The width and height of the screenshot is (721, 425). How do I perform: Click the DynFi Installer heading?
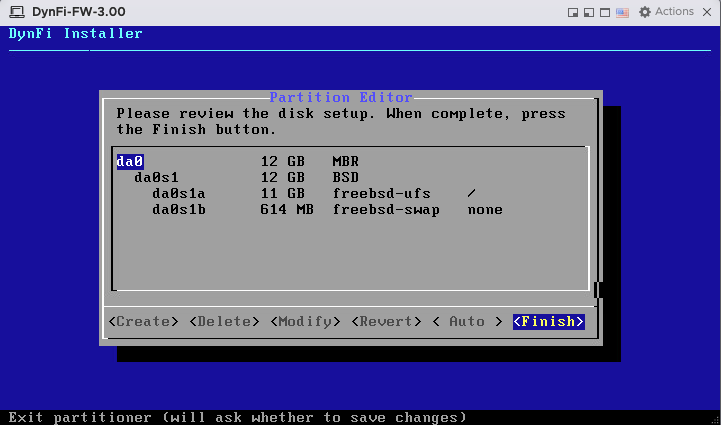[76, 34]
